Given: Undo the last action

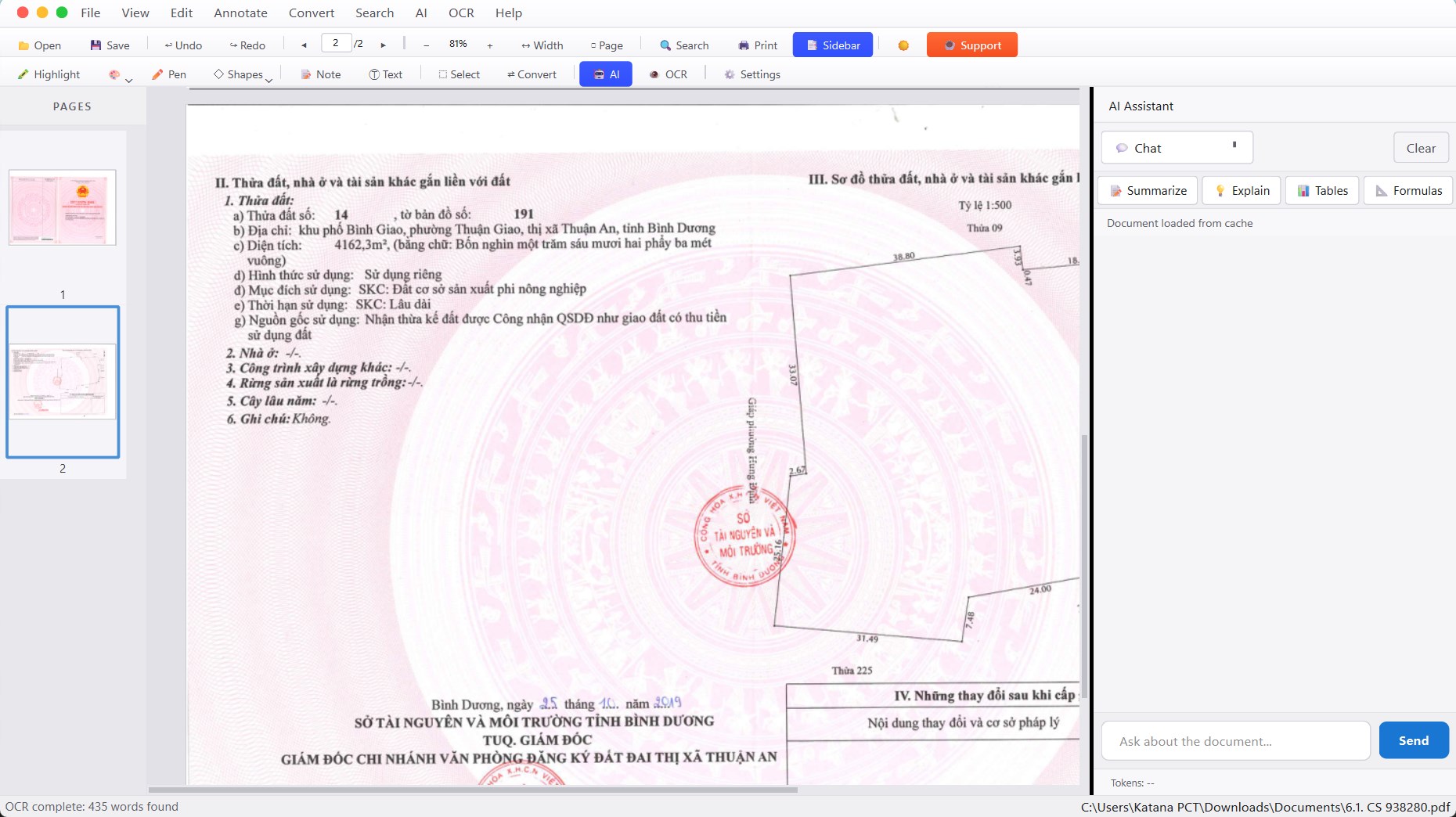Looking at the screenshot, I should (183, 45).
